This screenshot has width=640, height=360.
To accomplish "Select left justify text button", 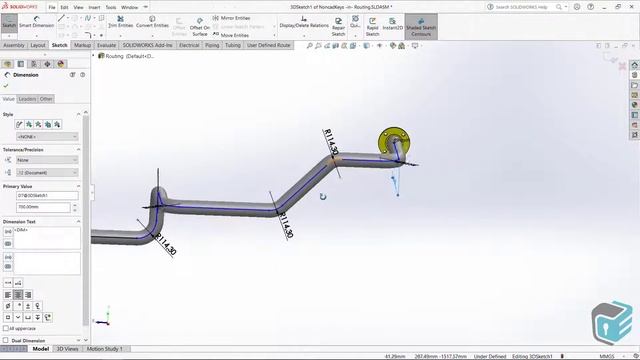I will tap(8, 295).
